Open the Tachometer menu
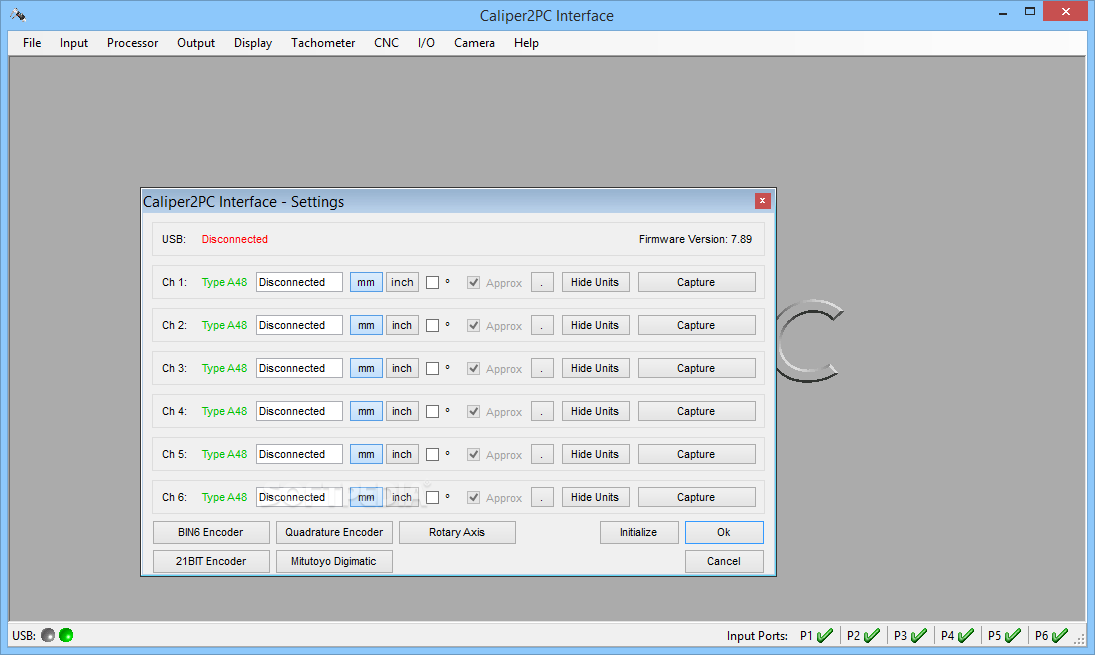Screen dimensions: 1095x655 point(323,43)
